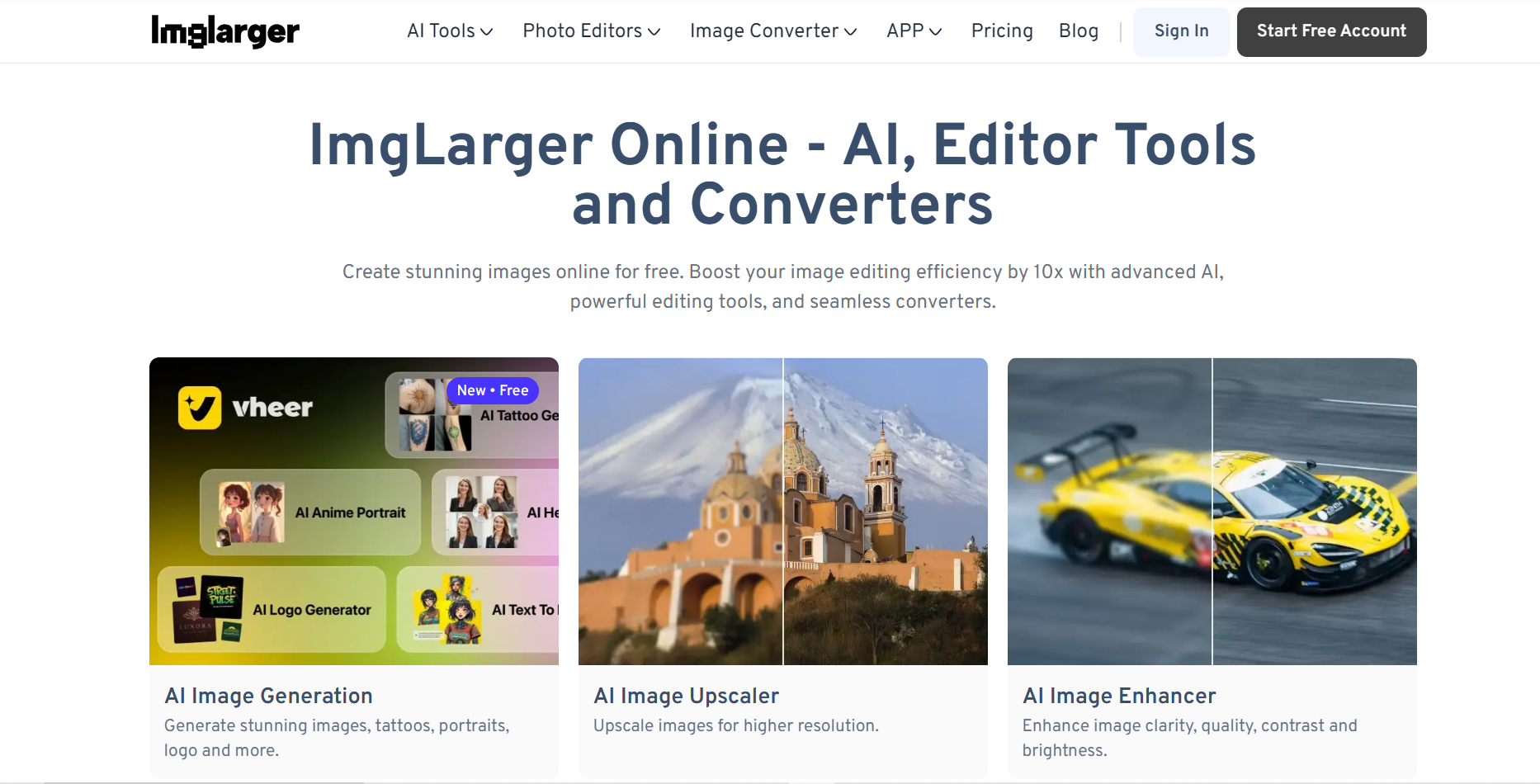
Task: Open the AI Image Generation title
Action: point(269,696)
